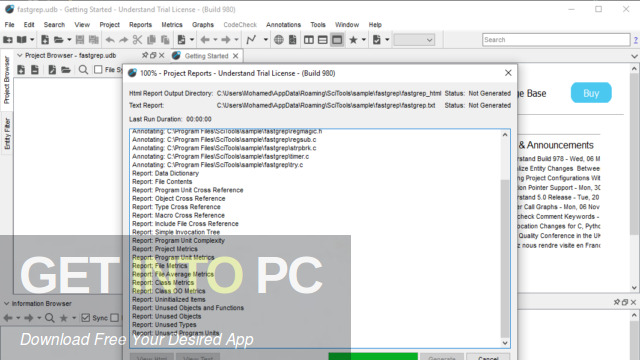Click the graph line icon in toolbar

[x=251, y=40]
